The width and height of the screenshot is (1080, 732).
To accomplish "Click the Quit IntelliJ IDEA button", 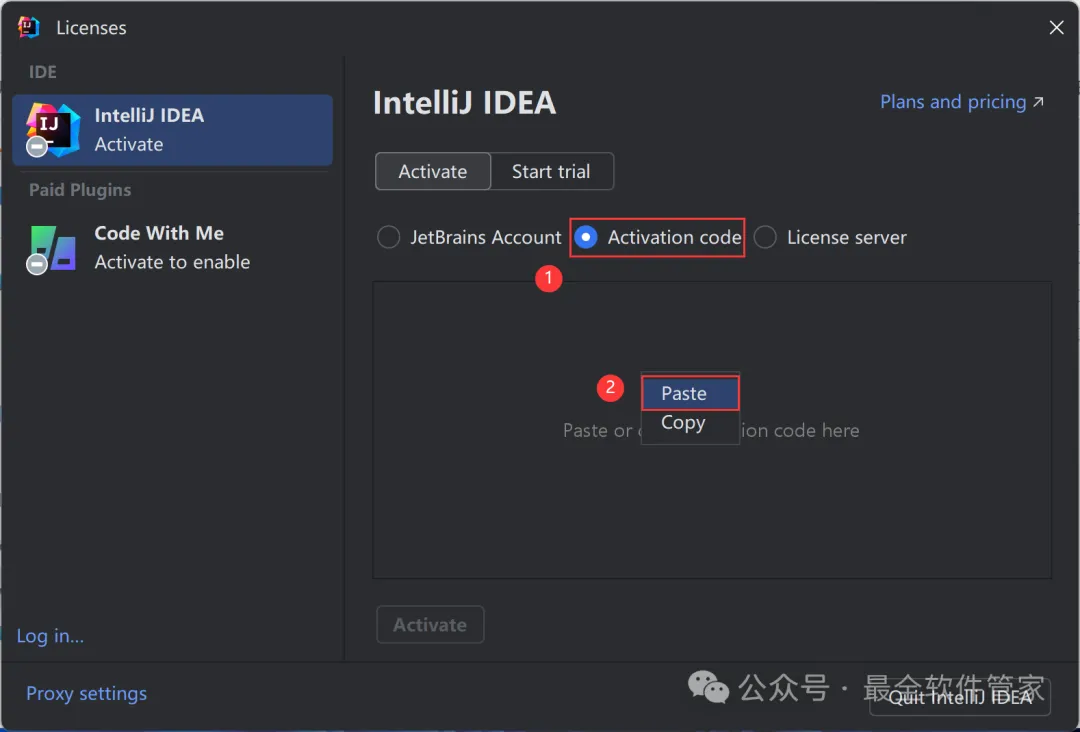I will coord(960,697).
